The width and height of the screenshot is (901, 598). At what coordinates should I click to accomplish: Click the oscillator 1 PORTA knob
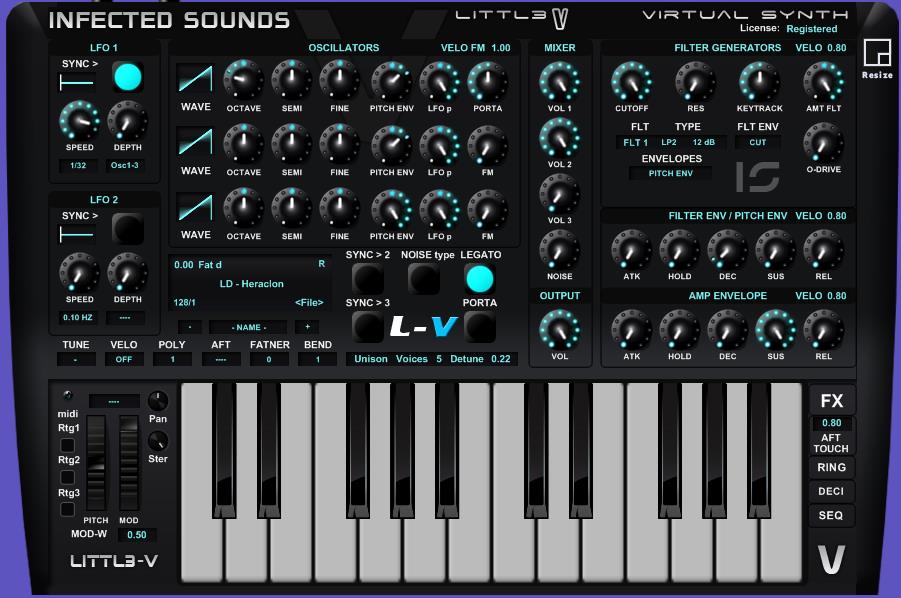point(487,81)
